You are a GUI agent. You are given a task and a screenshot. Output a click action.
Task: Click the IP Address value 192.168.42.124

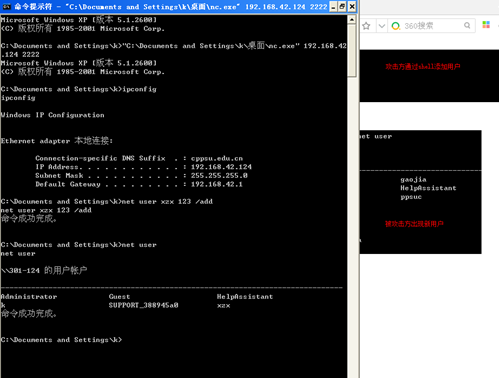(x=221, y=167)
